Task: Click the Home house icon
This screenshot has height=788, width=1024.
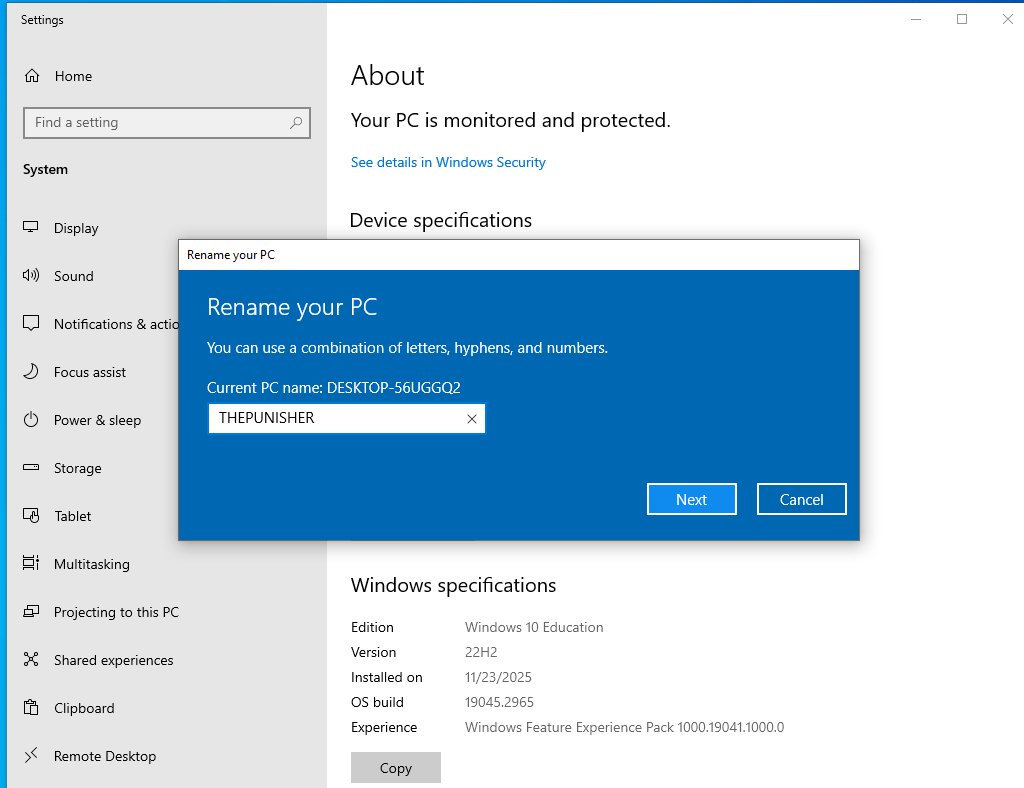Action: pos(31,76)
